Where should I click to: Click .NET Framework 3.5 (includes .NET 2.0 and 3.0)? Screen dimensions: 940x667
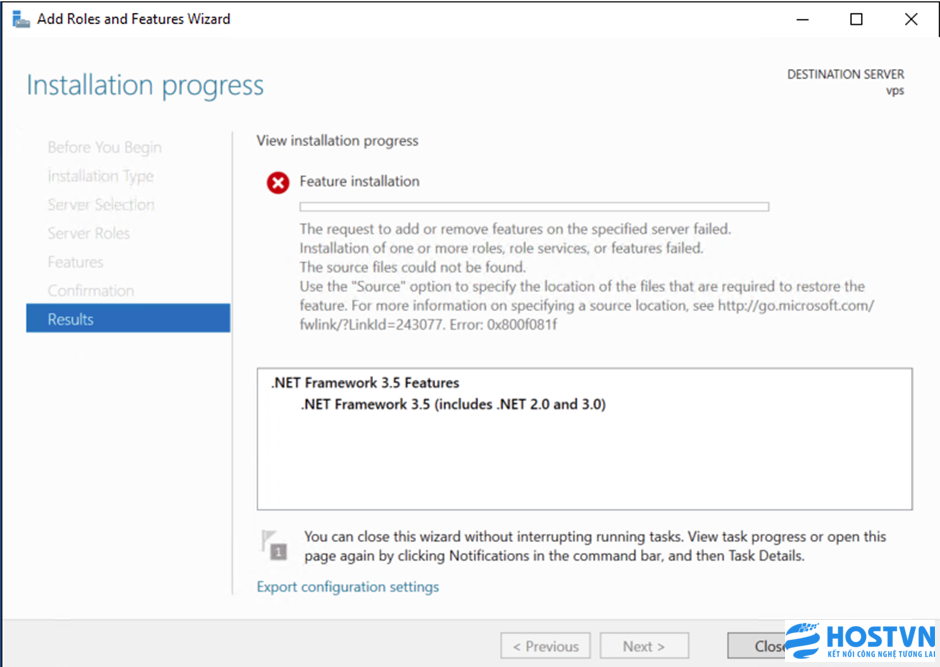453,405
